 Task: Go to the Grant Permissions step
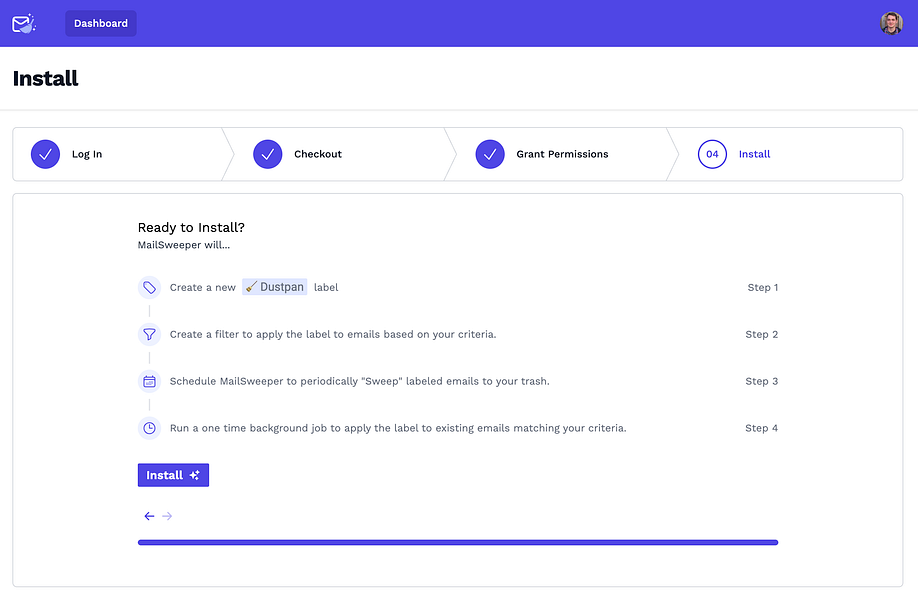562,154
